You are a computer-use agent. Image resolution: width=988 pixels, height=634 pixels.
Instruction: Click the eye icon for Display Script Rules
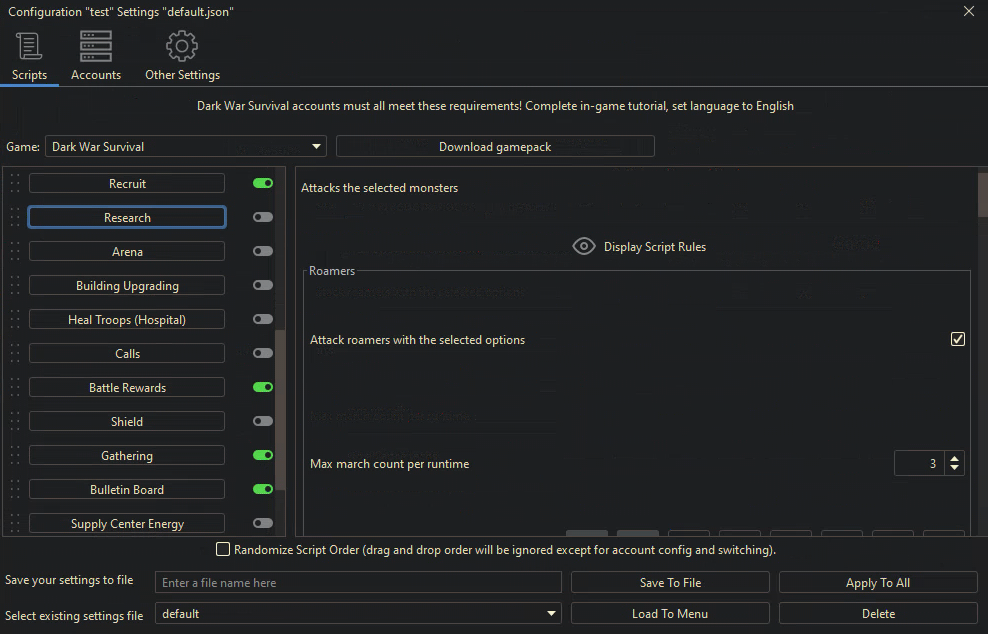pos(584,247)
